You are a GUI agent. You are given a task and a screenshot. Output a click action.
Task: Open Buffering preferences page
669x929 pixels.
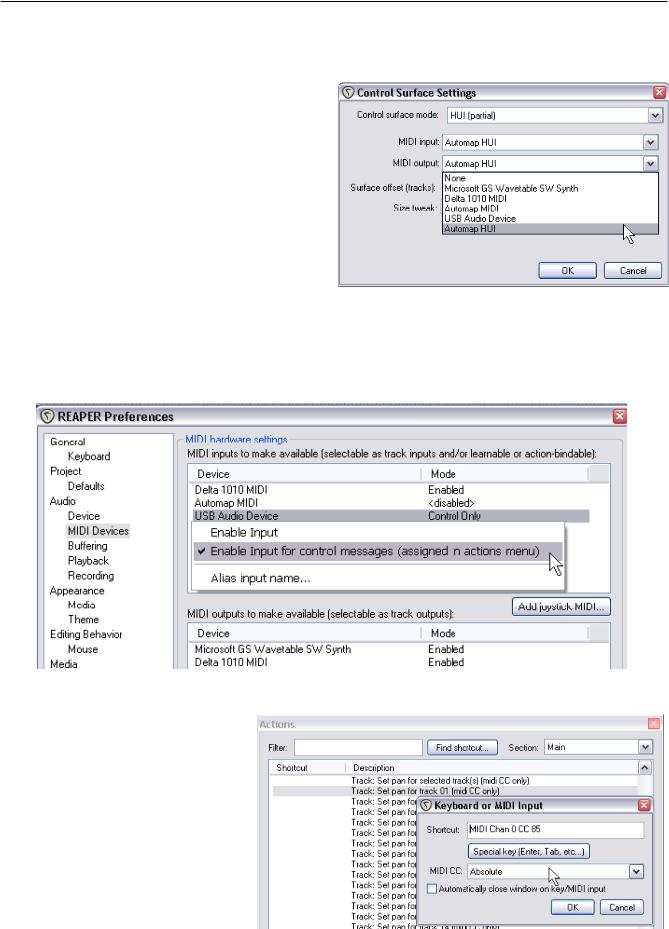tap(87, 546)
